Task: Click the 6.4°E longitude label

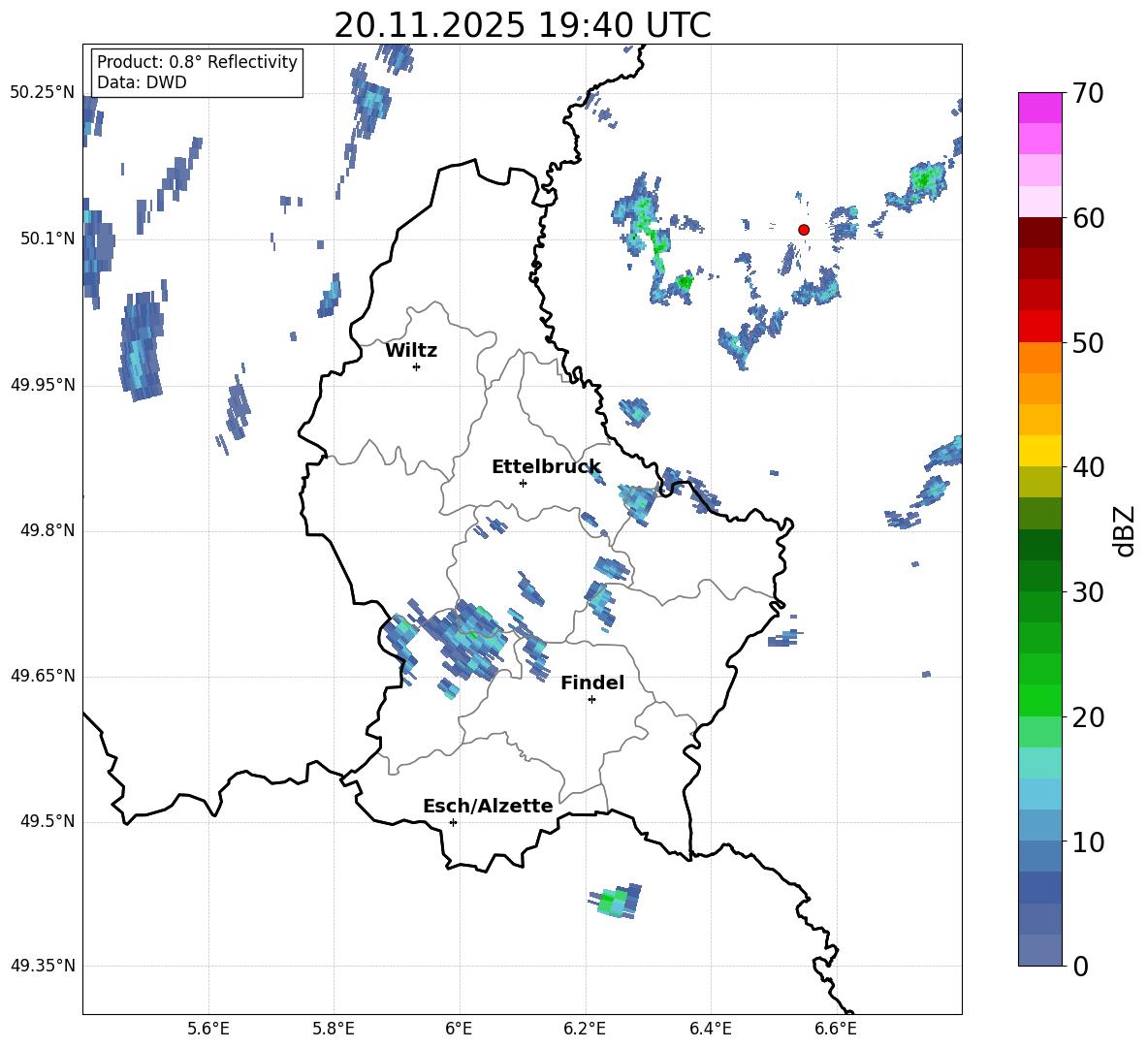Action: click(710, 1029)
